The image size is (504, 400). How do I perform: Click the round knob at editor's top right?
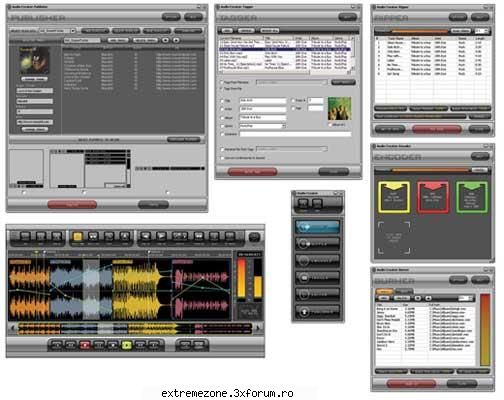tap(254, 237)
